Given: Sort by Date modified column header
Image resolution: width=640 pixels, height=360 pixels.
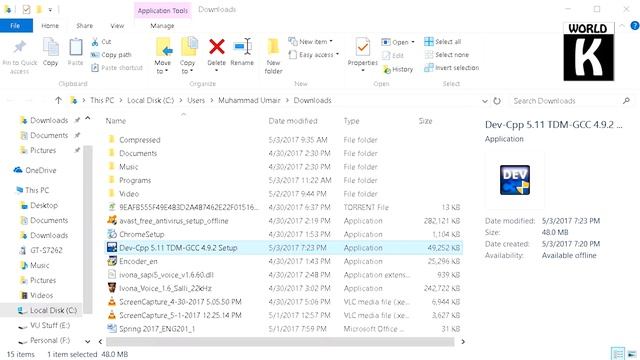Looking at the screenshot, I should pyautogui.click(x=293, y=121).
